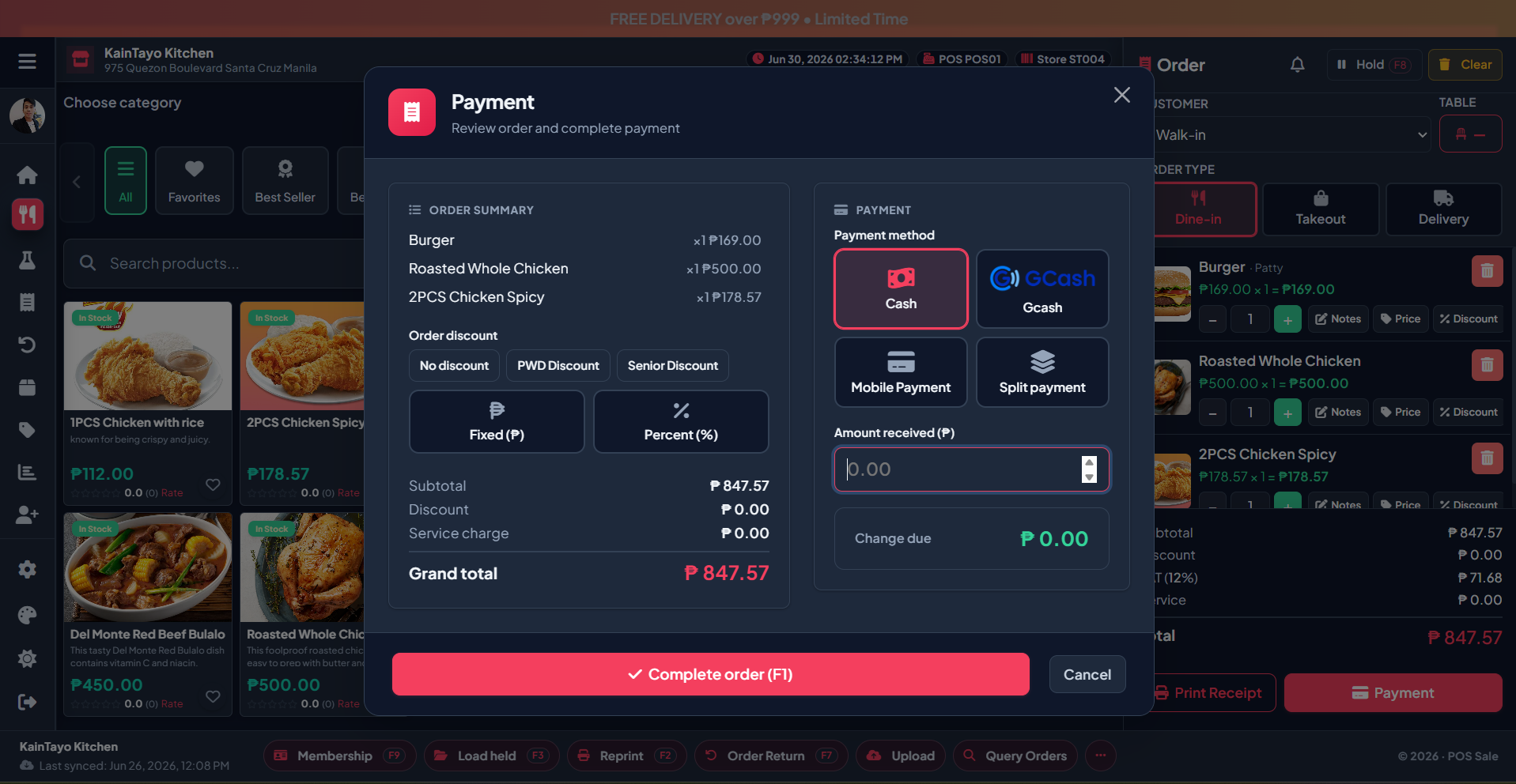The width and height of the screenshot is (1516, 784).
Task: Increase Roasted Whole Chicken quantity
Action: (x=1287, y=413)
